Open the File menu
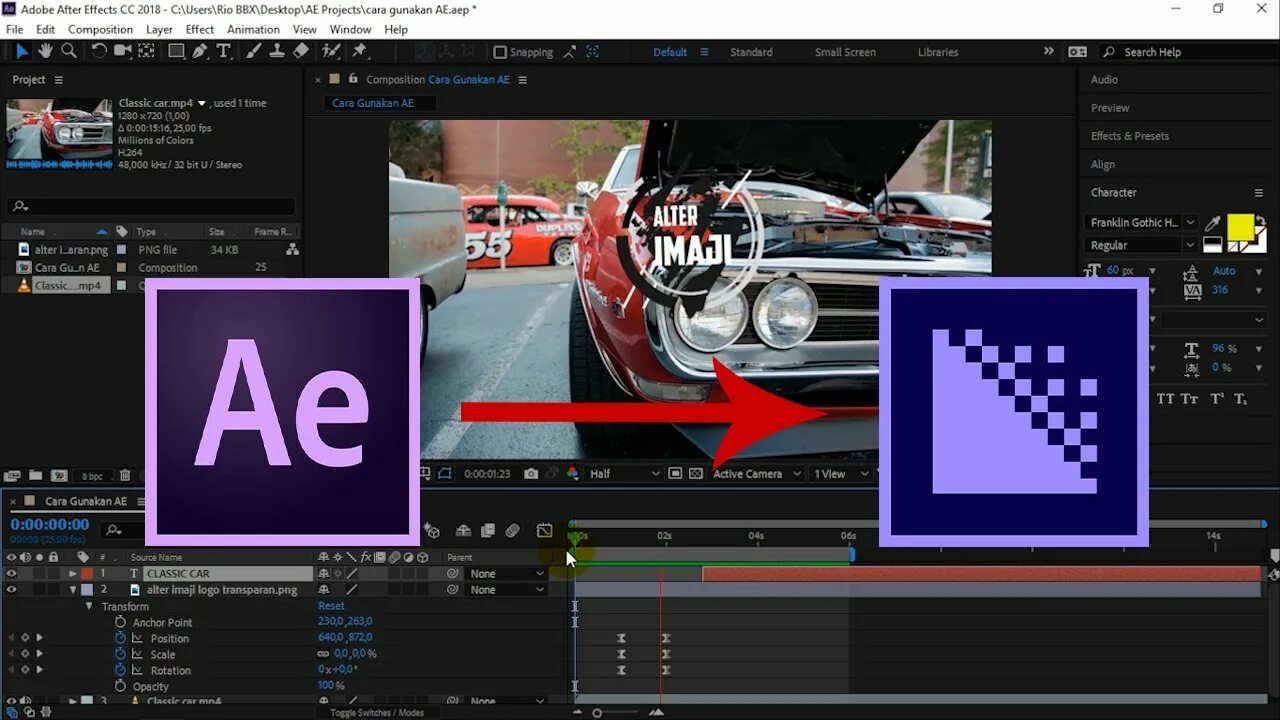1280x720 pixels. (x=14, y=29)
